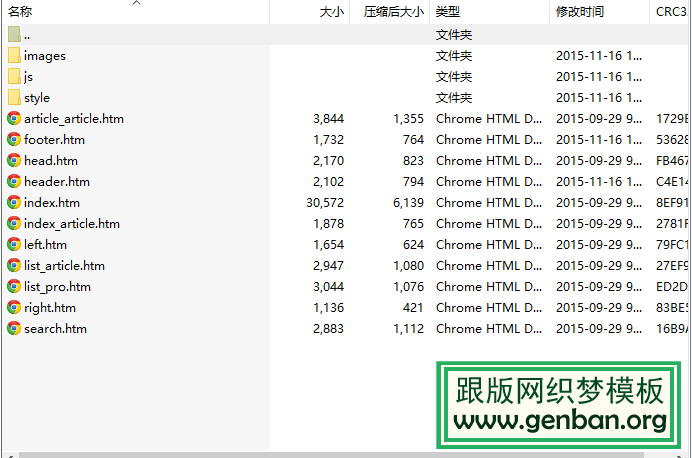Select the style folder name
The height and width of the screenshot is (458, 692).
tap(37, 98)
